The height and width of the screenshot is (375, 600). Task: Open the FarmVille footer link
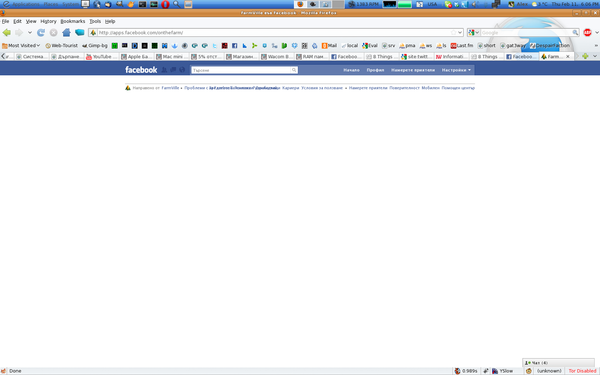pos(170,88)
